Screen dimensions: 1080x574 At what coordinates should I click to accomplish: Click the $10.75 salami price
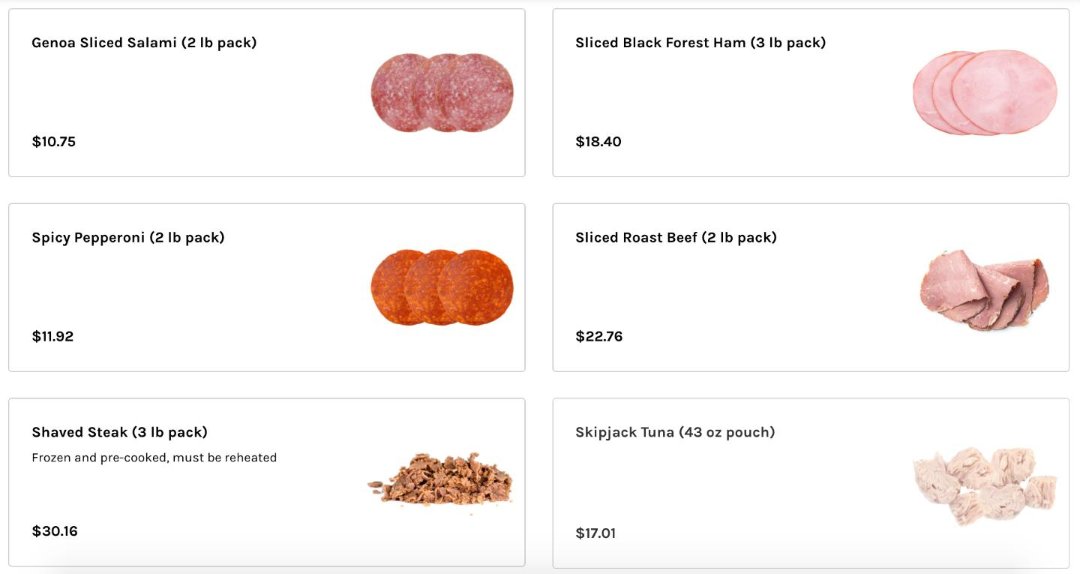tap(54, 142)
